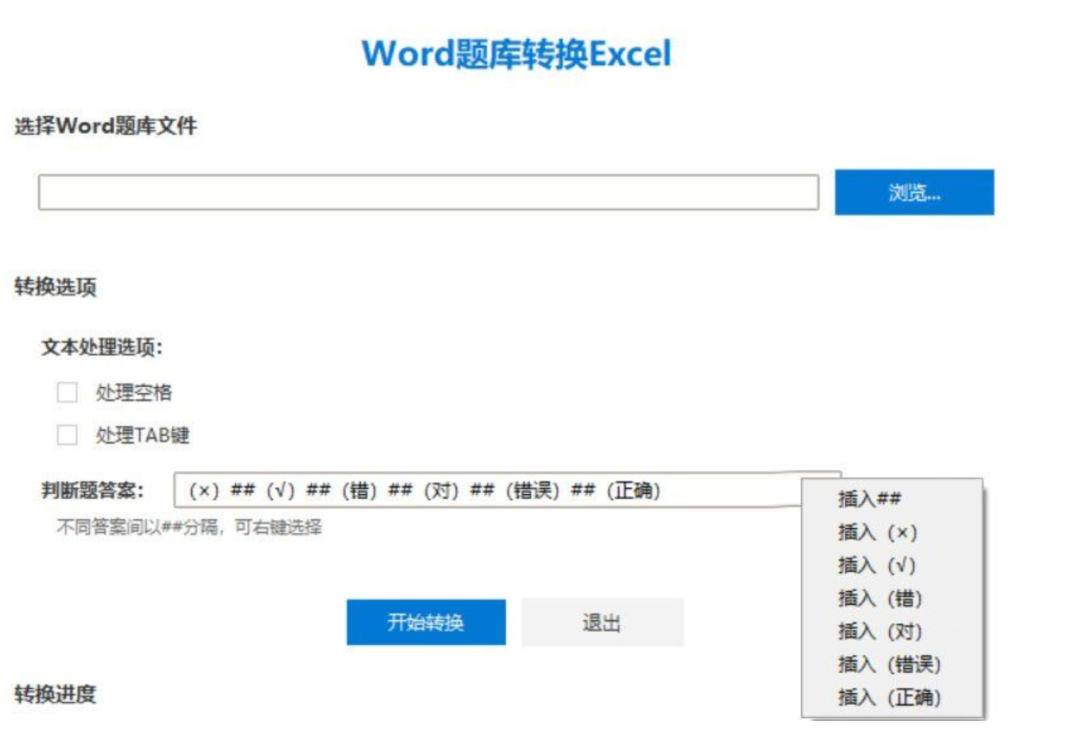
Task: Enable the 处理空格 checkbox
Action: point(66,391)
